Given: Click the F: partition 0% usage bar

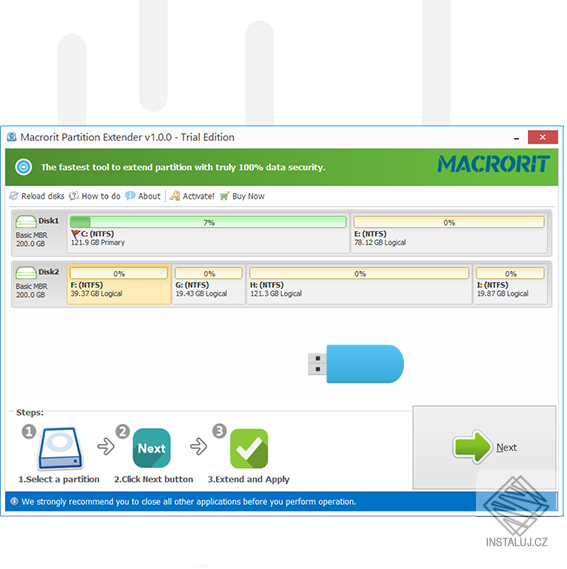Looking at the screenshot, I should (119, 273).
